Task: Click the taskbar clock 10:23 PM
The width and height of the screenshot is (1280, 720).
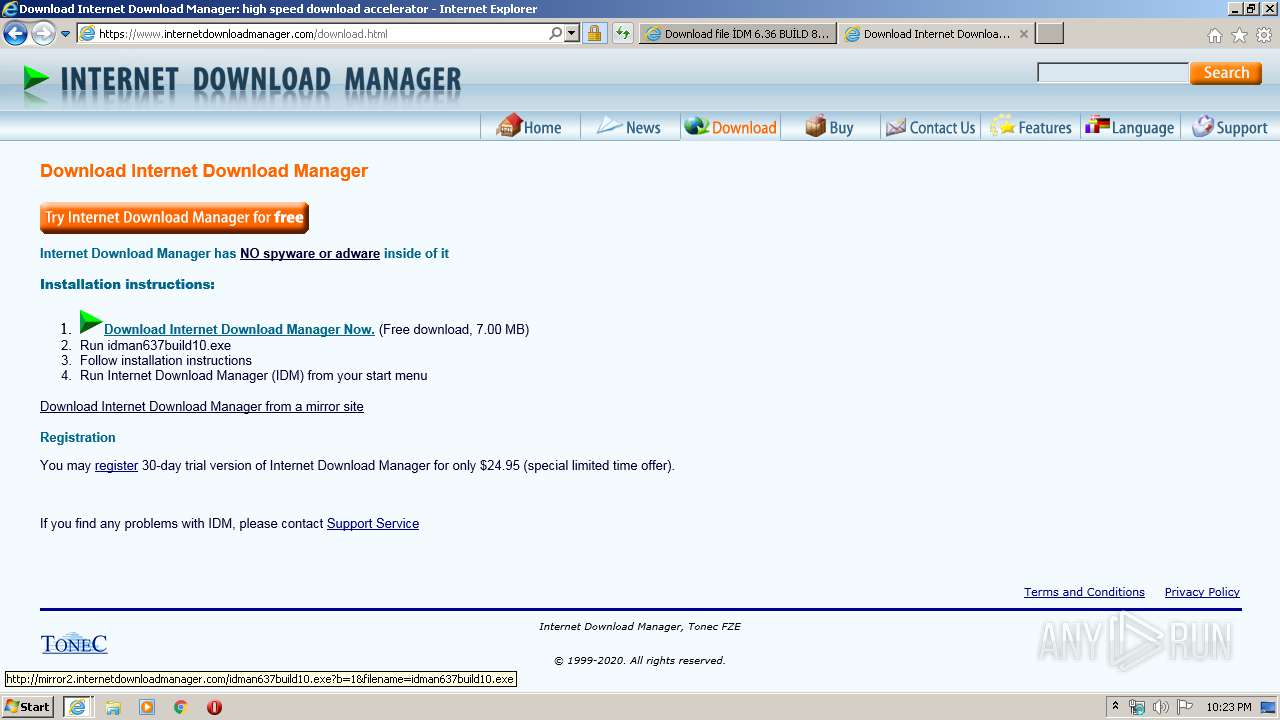Action: (x=1229, y=707)
